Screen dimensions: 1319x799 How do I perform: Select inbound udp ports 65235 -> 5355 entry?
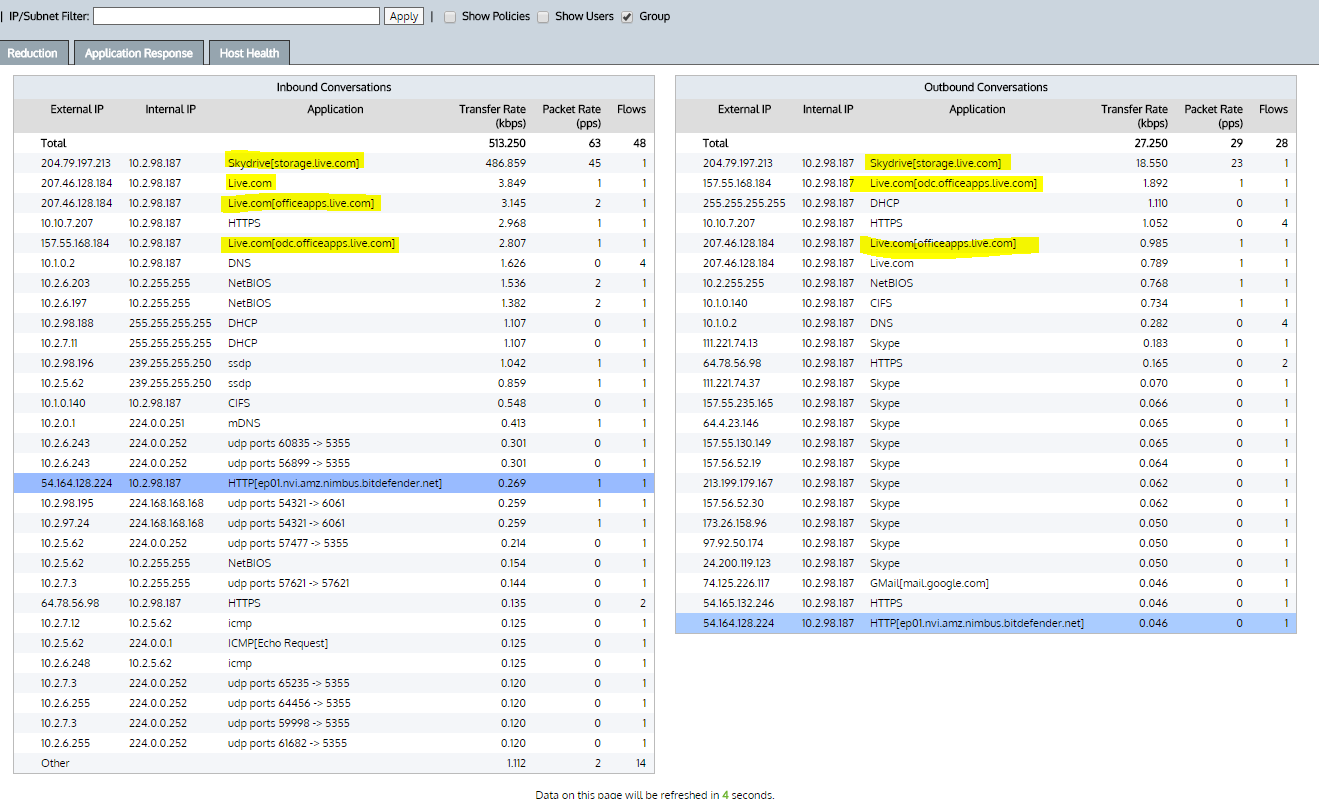pos(289,683)
